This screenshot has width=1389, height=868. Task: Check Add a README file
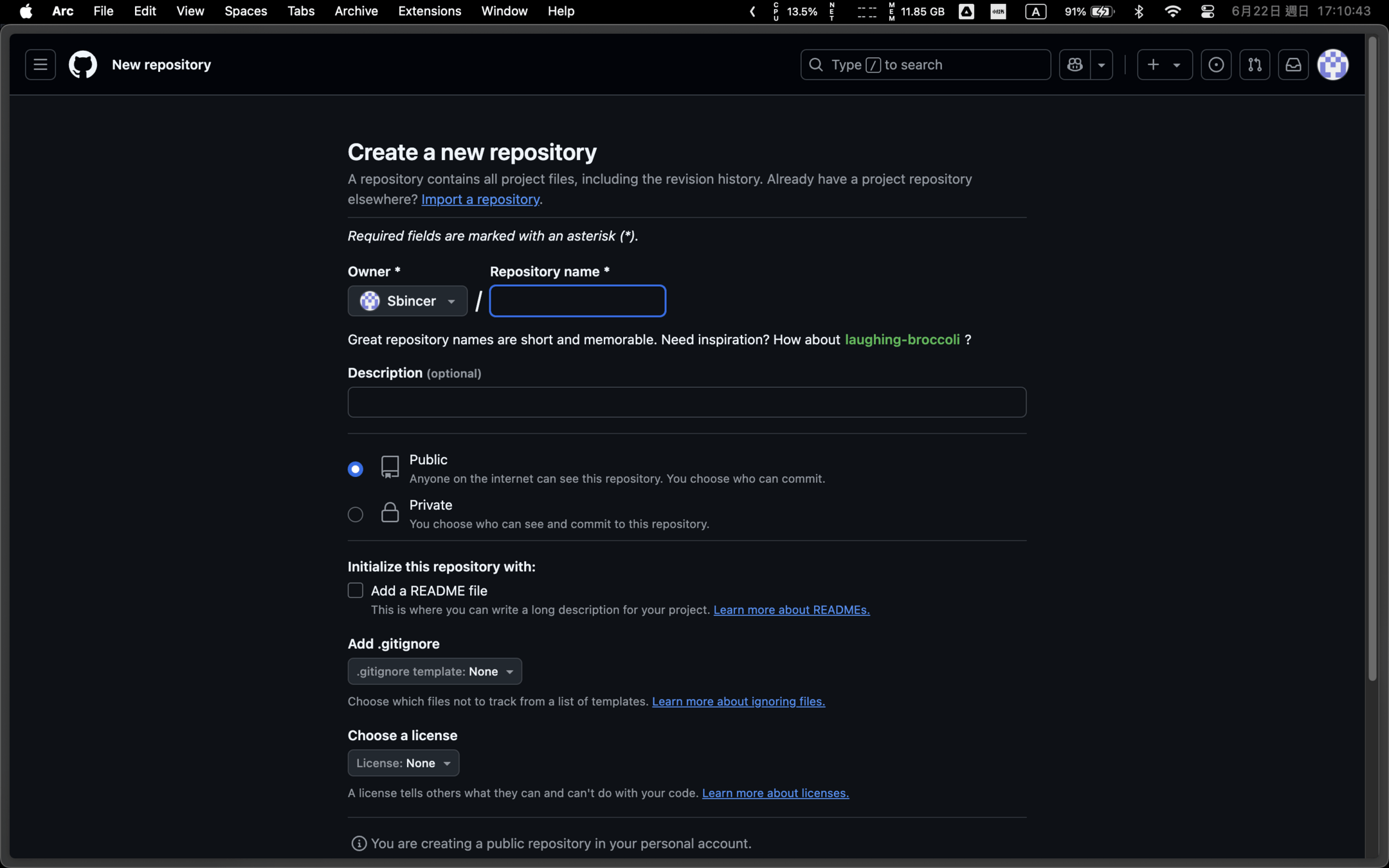(356, 590)
